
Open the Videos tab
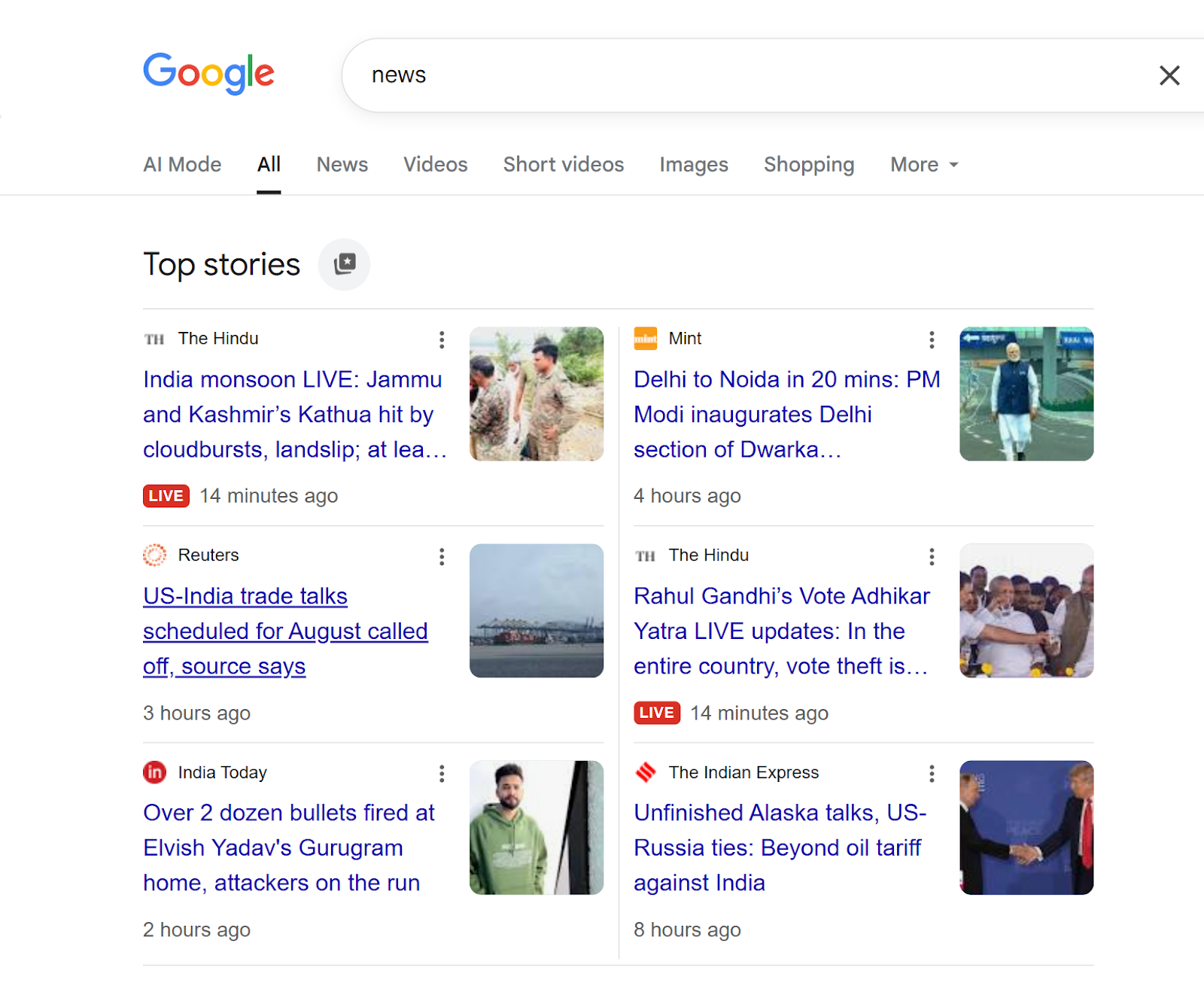[x=435, y=164]
